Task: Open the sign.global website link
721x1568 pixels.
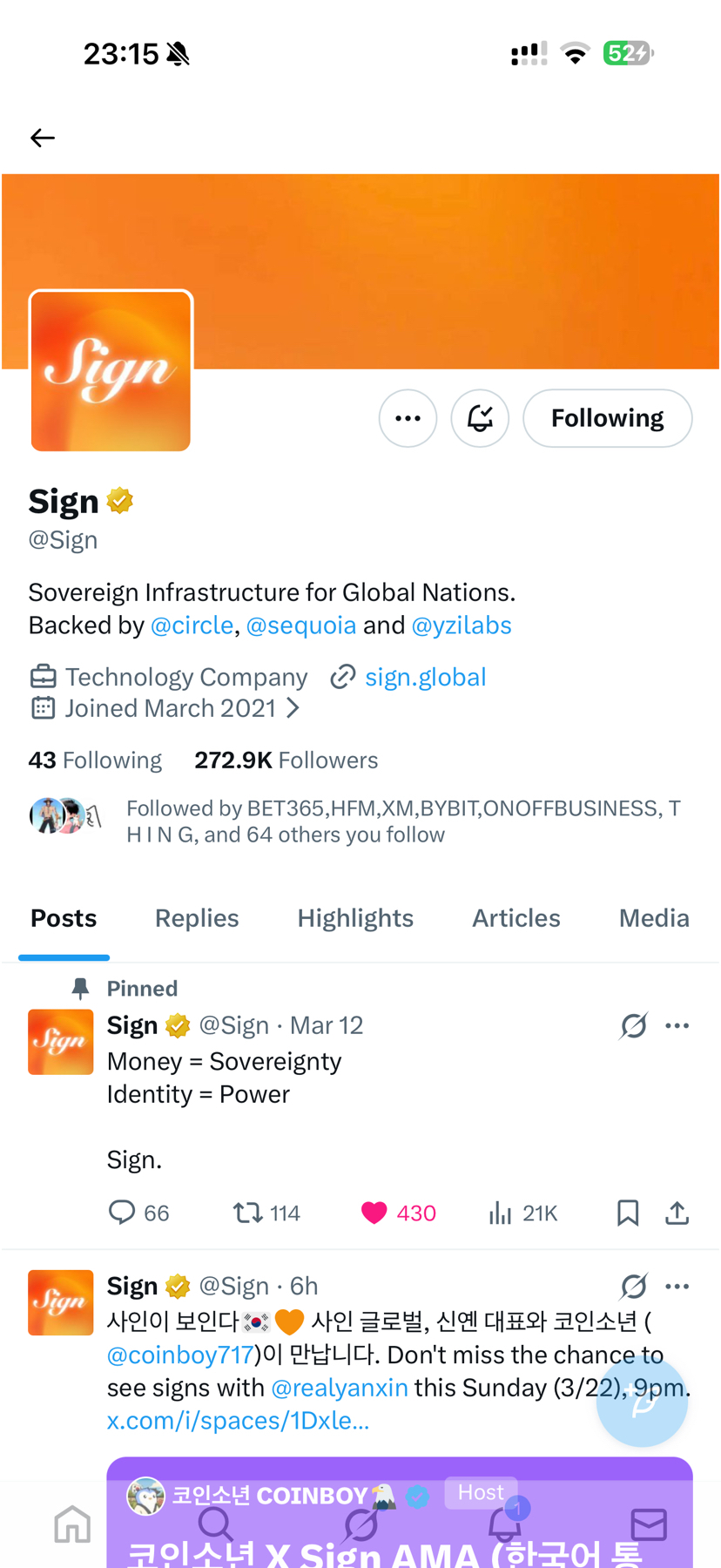Action: pyautogui.click(x=425, y=677)
